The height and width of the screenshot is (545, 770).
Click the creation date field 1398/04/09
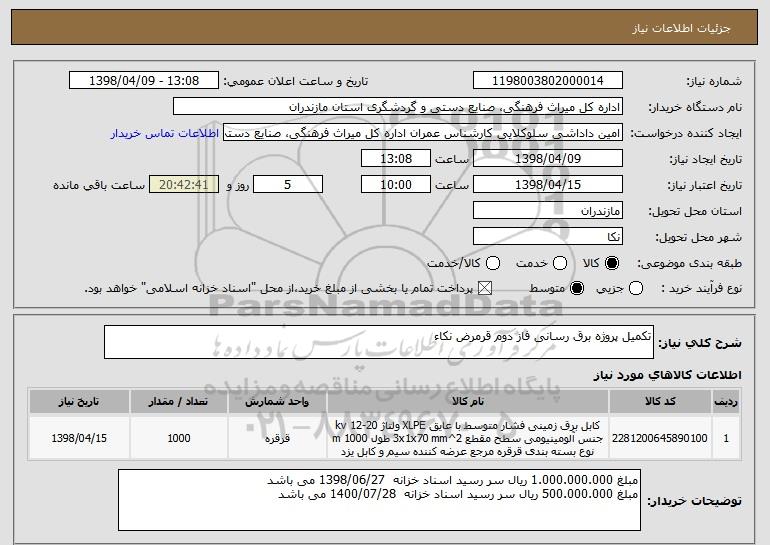pos(548,159)
